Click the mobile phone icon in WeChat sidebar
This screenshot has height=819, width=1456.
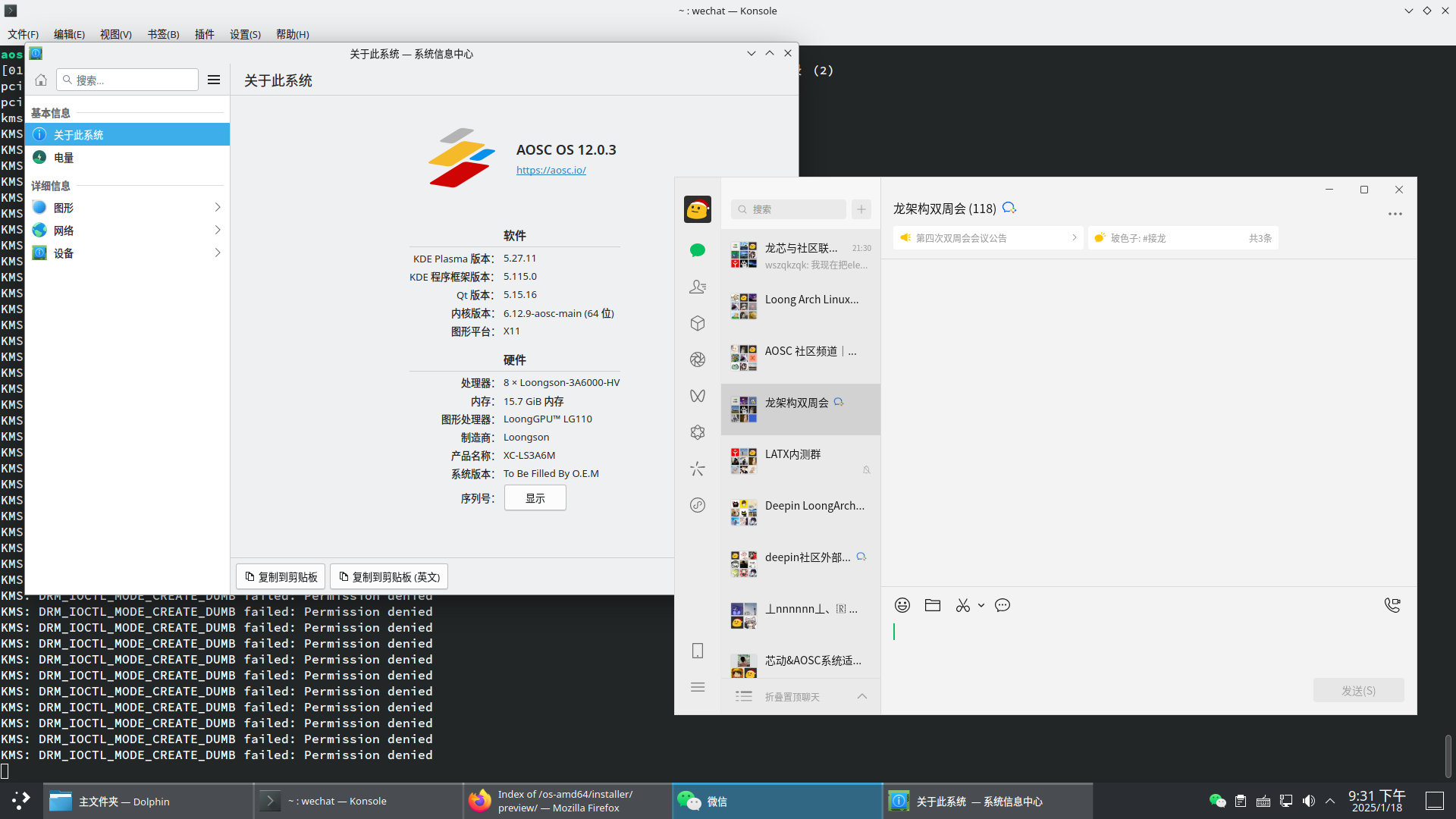point(698,650)
